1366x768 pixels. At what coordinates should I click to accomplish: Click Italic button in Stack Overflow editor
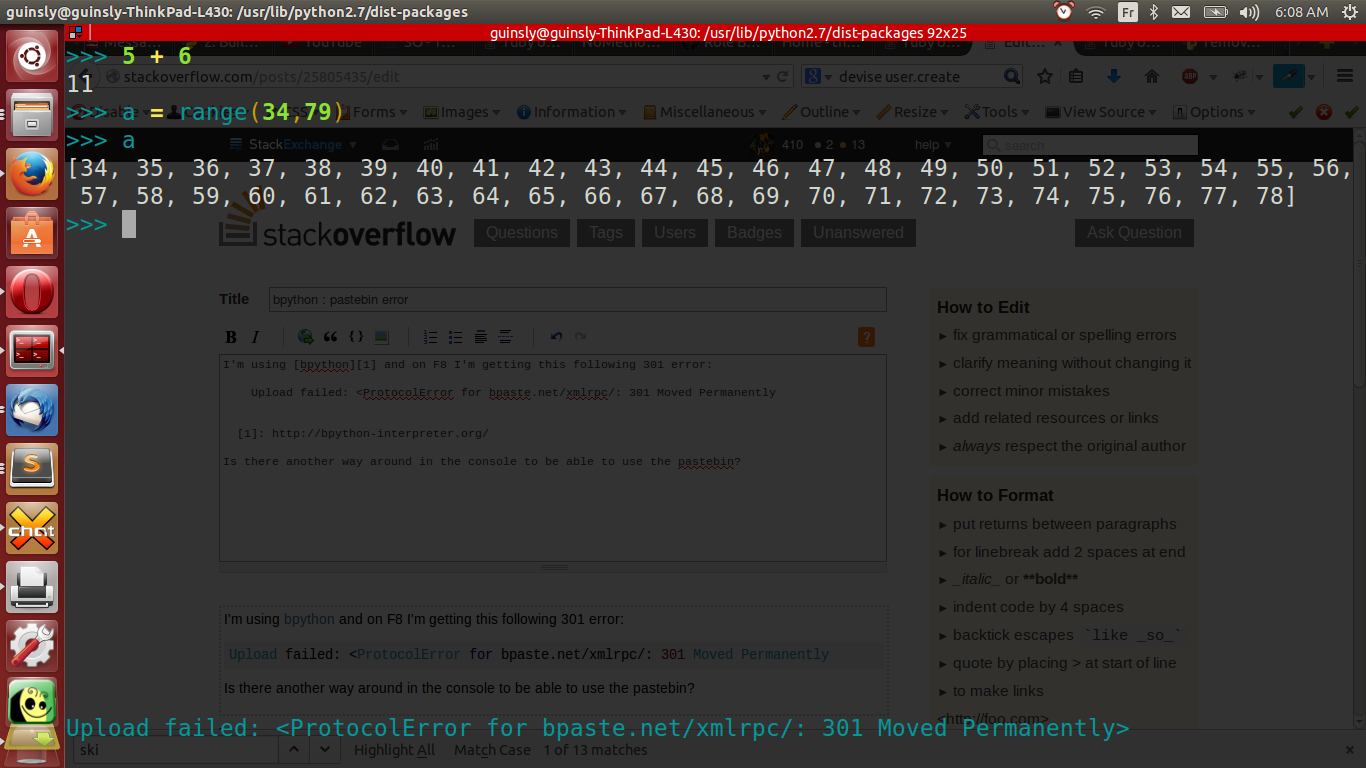click(255, 337)
